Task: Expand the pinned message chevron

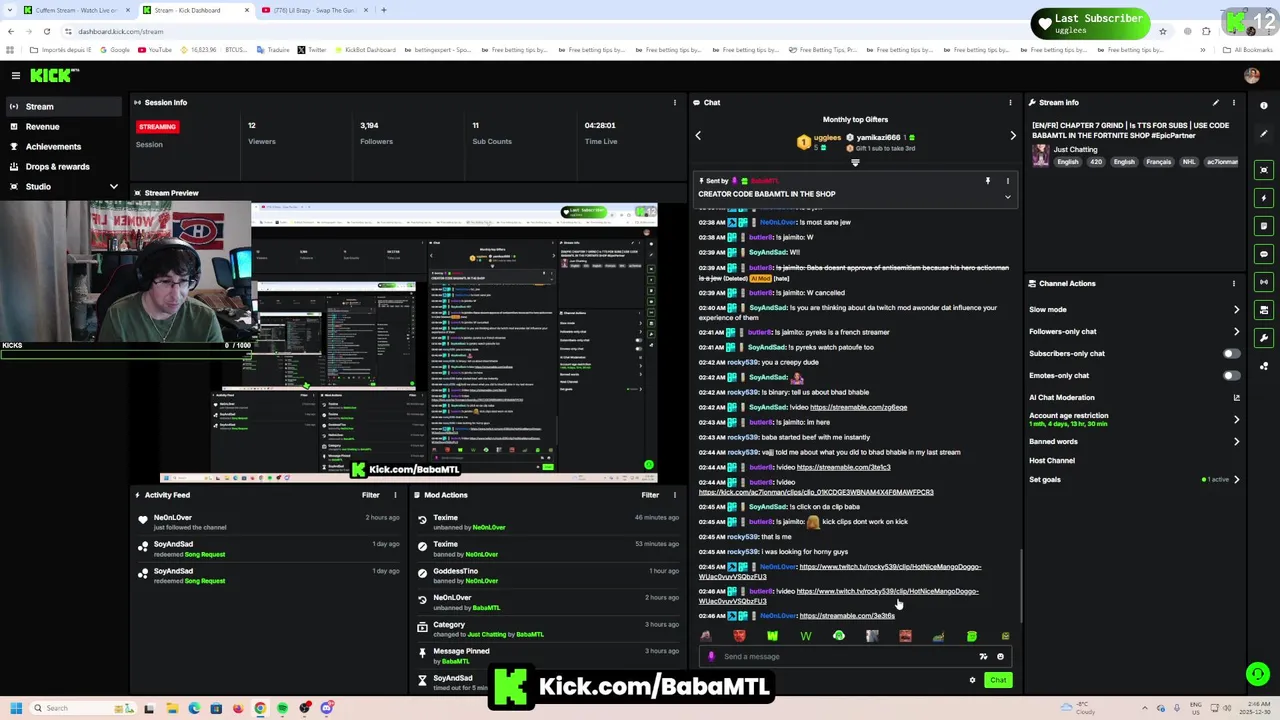Action: (x=1008, y=197)
